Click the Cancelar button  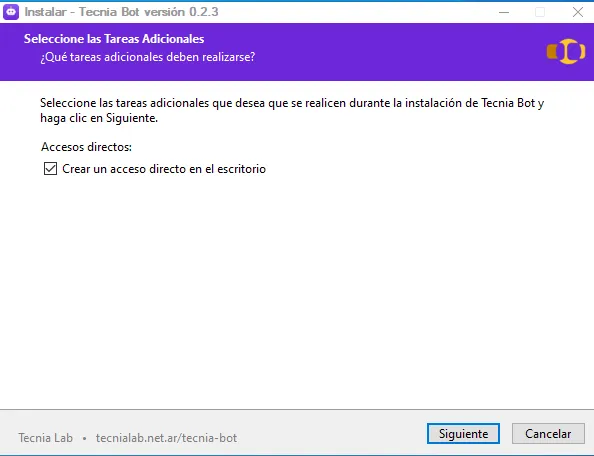548,433
